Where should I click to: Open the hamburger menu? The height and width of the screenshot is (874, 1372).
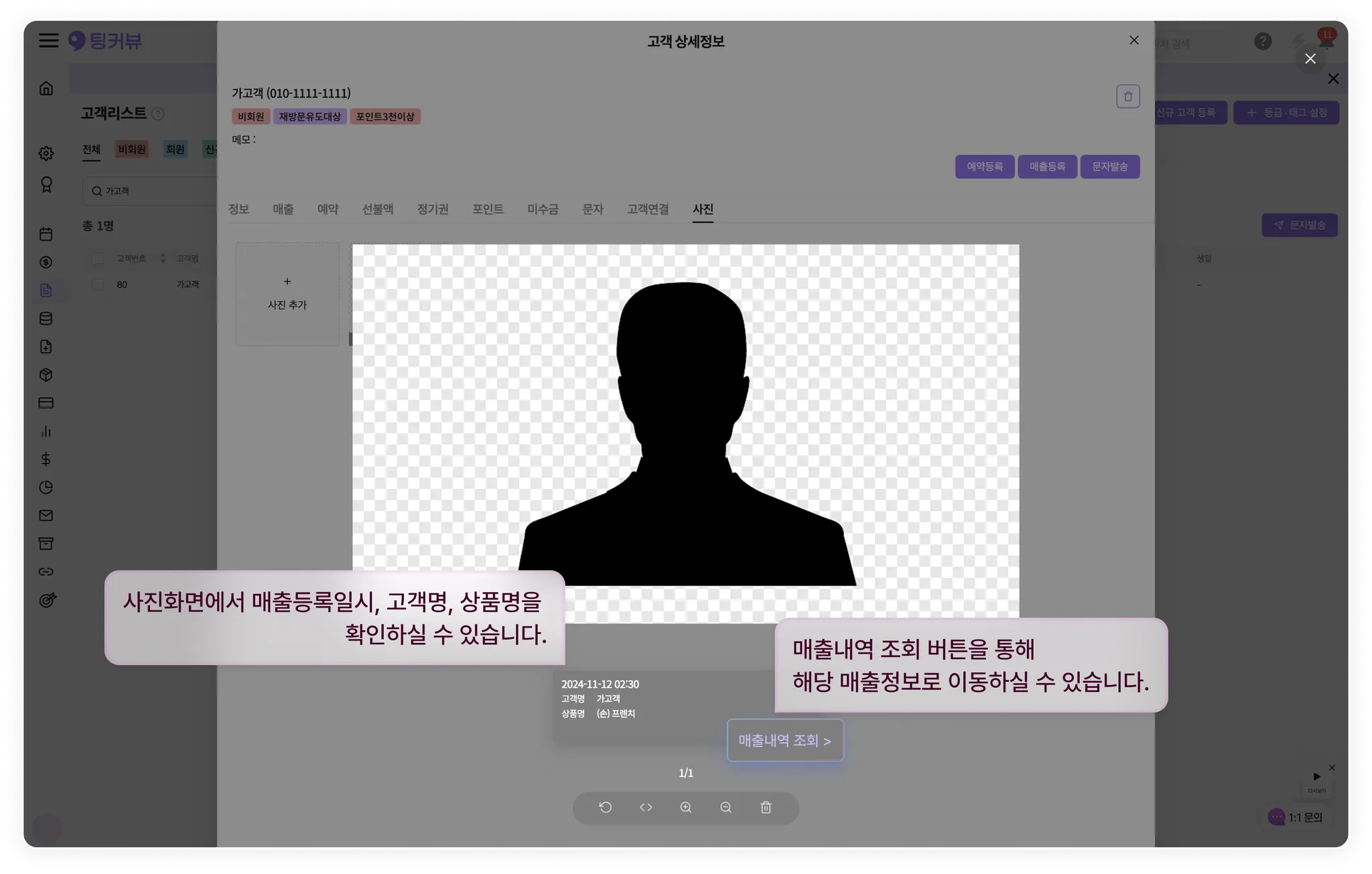click(x=48, y=40)
